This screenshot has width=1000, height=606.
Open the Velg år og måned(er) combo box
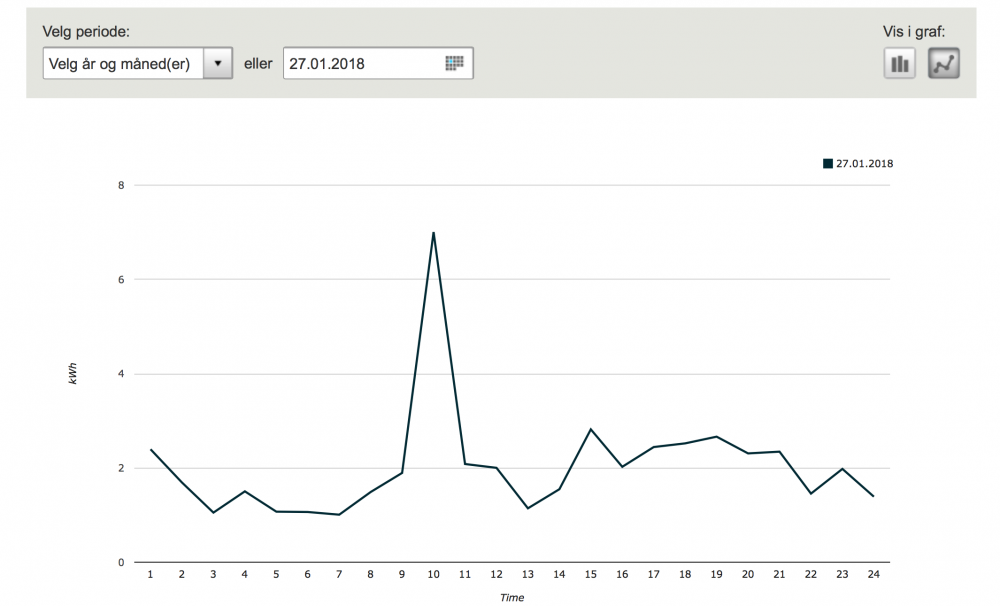(124, 64)
